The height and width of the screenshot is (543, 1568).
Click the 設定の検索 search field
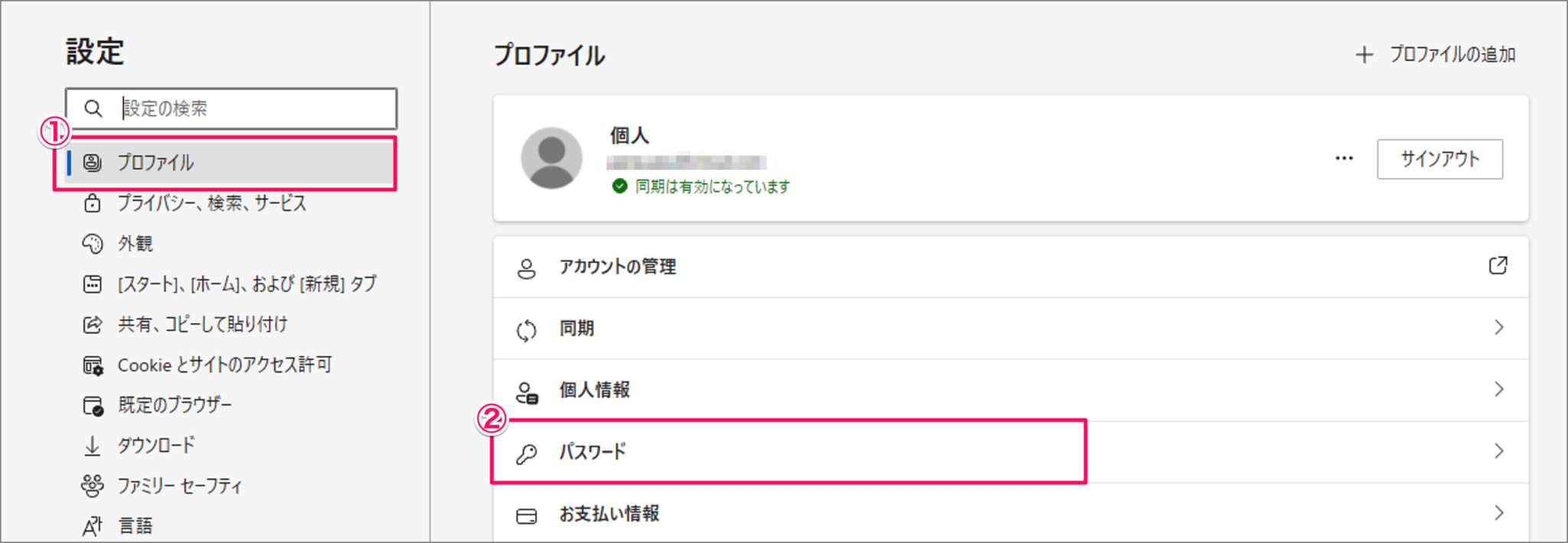click(x=231, y=109)
